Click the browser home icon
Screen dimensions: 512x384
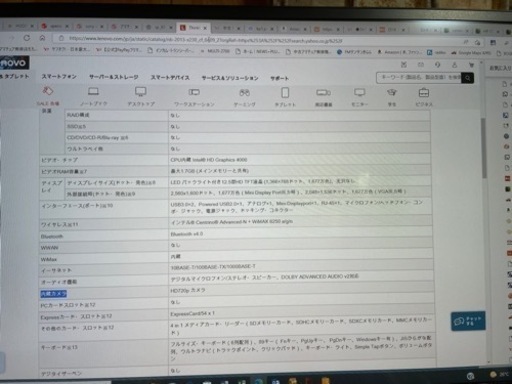click(42, 38)
